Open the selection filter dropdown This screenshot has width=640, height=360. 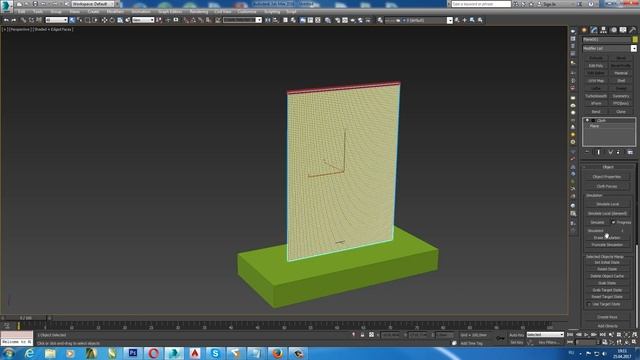pos(56,20)
